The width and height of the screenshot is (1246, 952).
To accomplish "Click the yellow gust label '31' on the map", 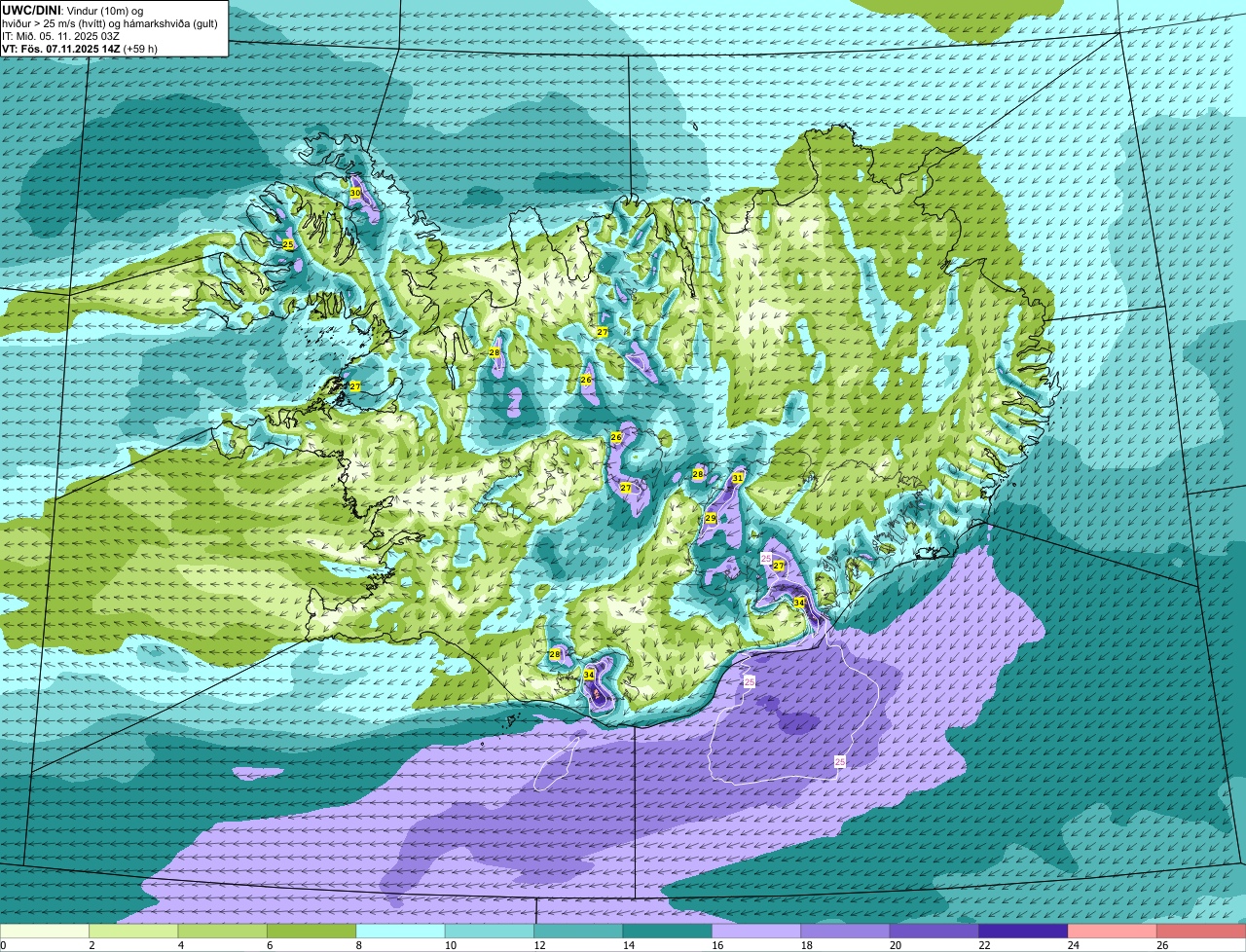I will (x=738, y=478).
